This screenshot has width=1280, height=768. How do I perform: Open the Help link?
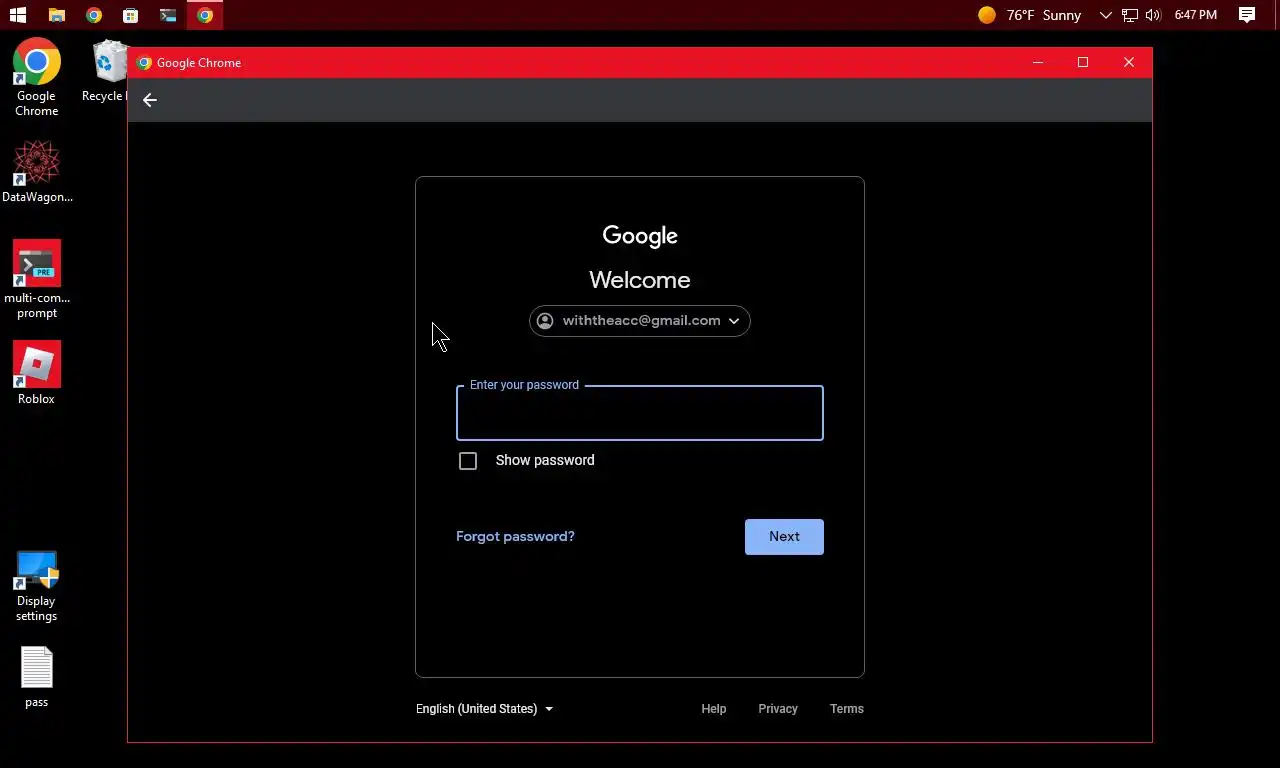coord(714,709)
